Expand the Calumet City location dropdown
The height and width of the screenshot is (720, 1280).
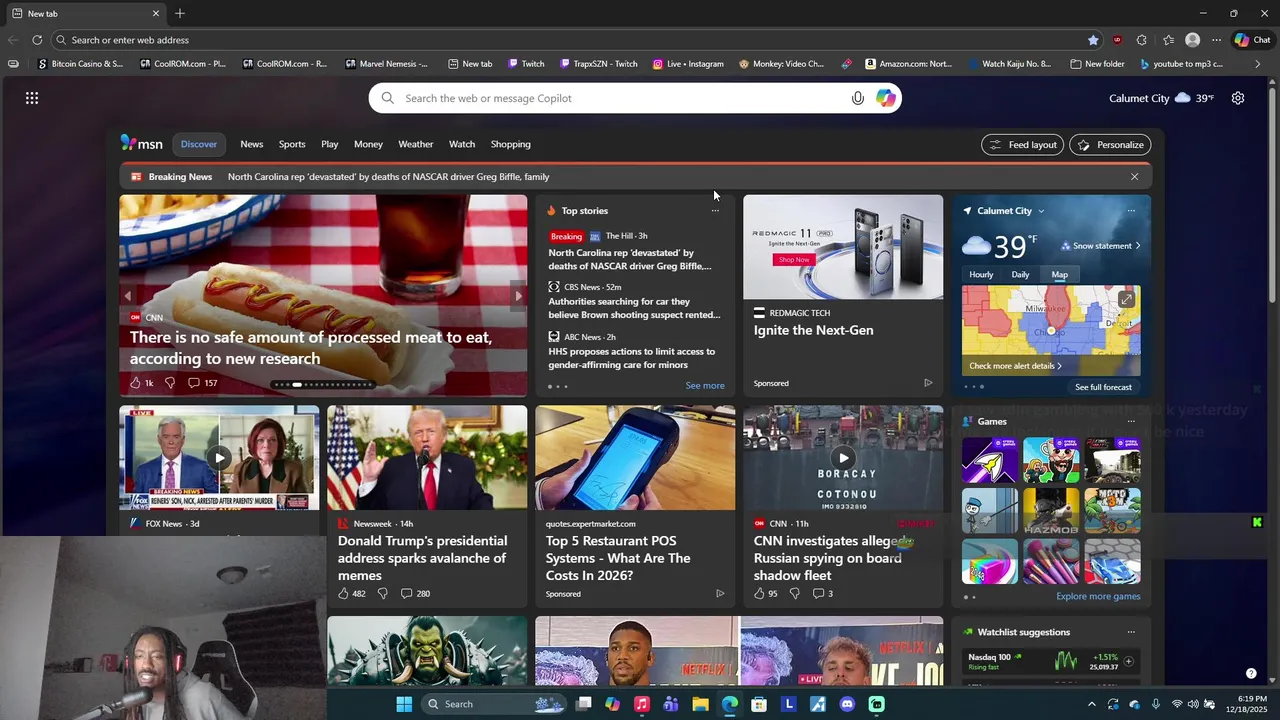coord(1041,211)
